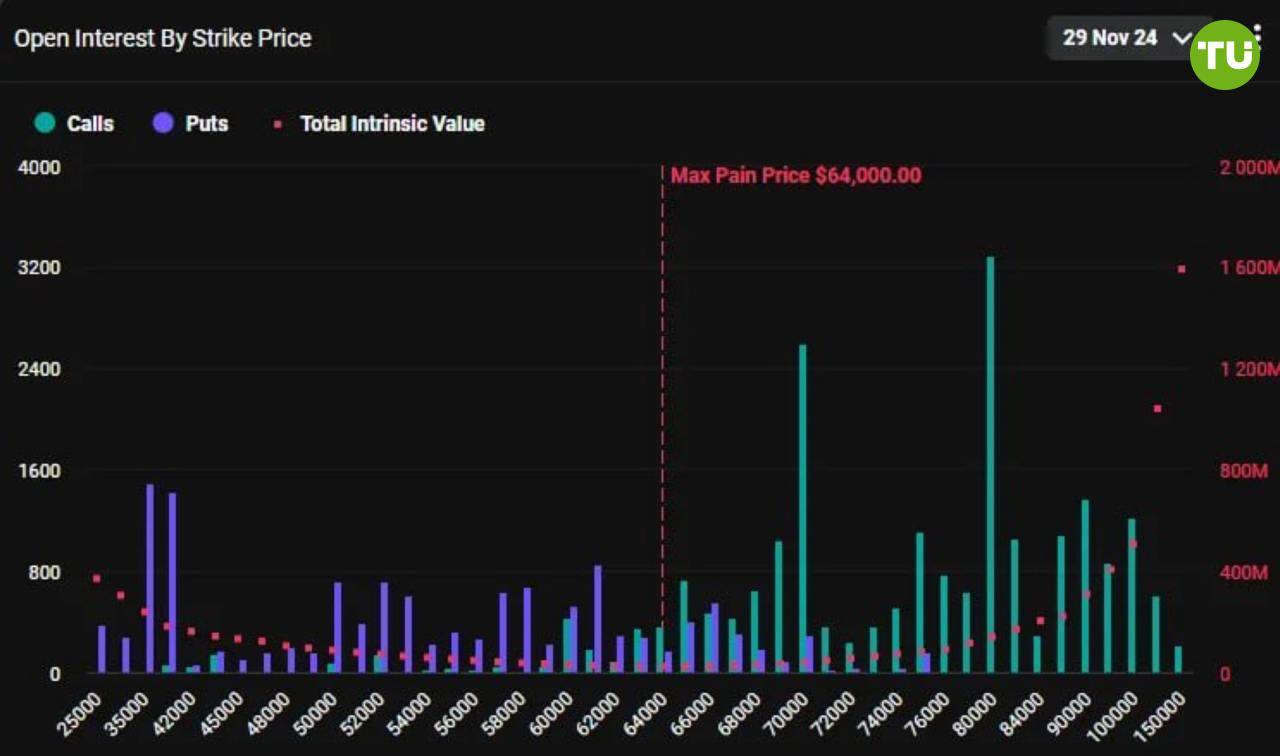Click the 3200 label on left axis
The image size is (1280, 756).
coord(40,268)
